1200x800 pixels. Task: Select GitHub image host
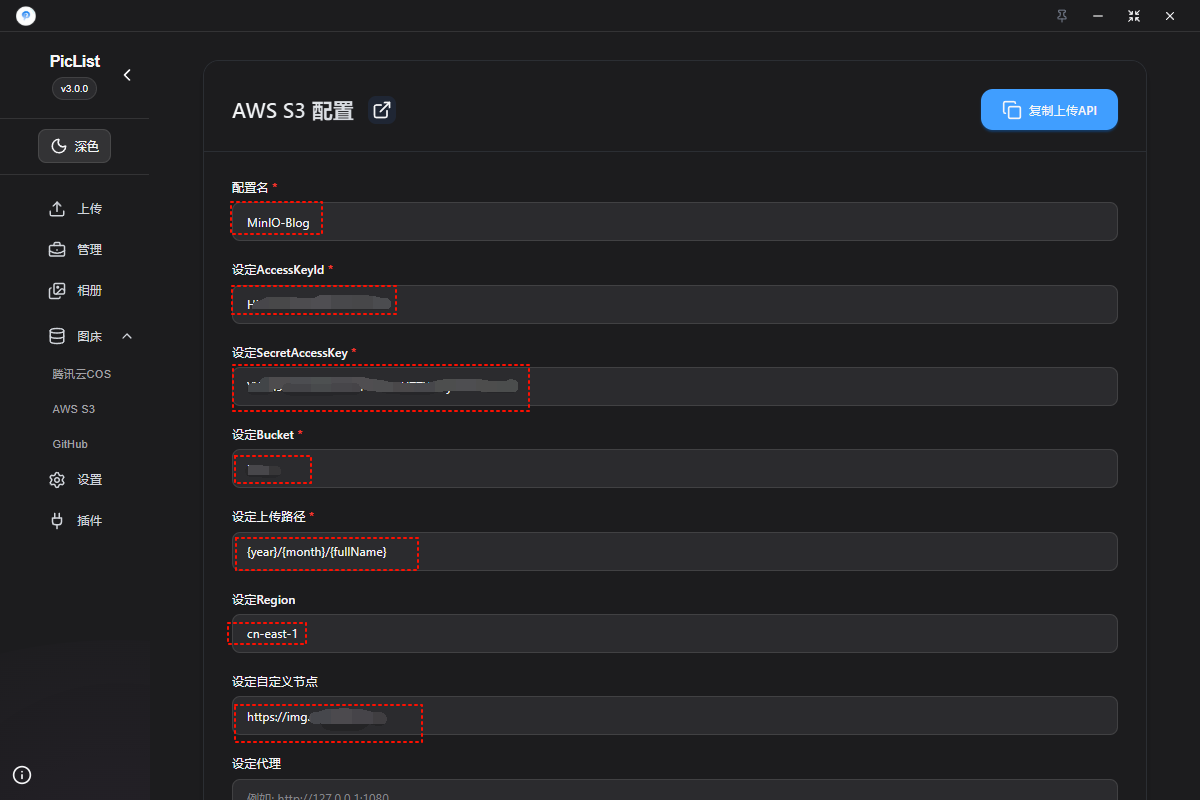(70, 444)
